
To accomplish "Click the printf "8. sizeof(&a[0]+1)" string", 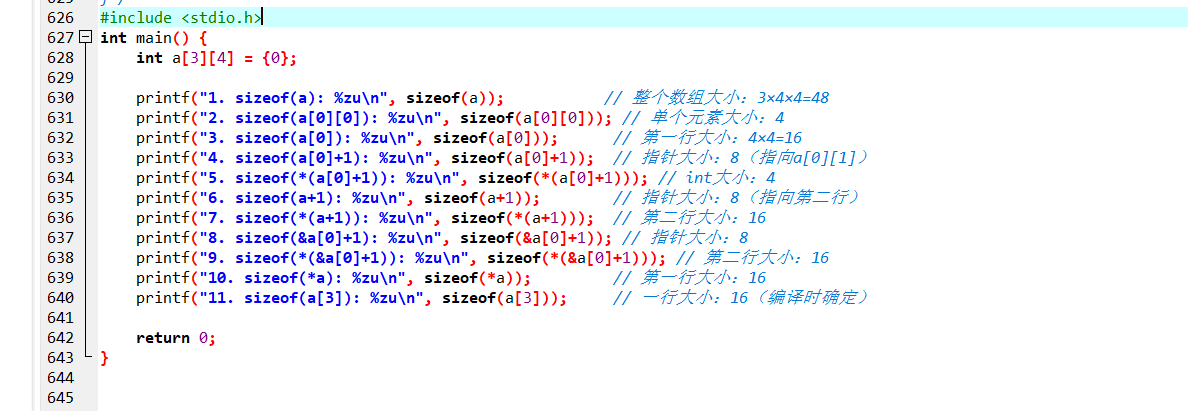I will click(321, 237).
